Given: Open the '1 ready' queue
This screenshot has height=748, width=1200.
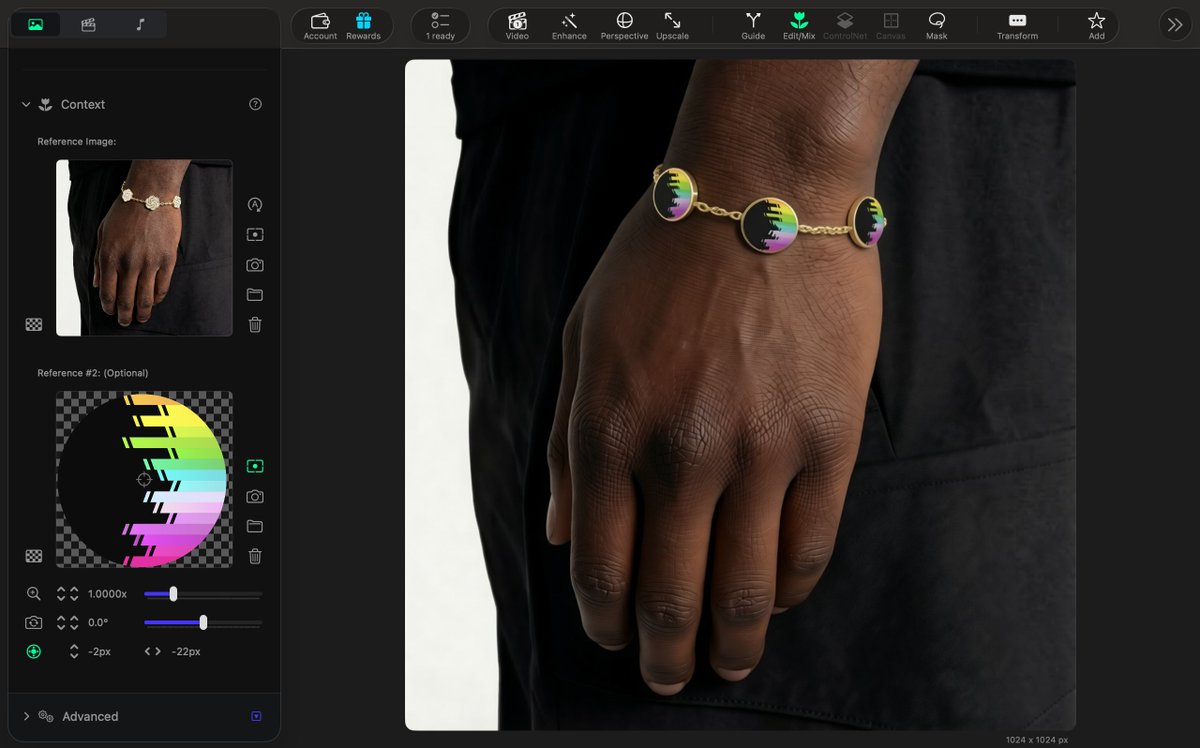Looking at the screenshot, I should [440, 26].
